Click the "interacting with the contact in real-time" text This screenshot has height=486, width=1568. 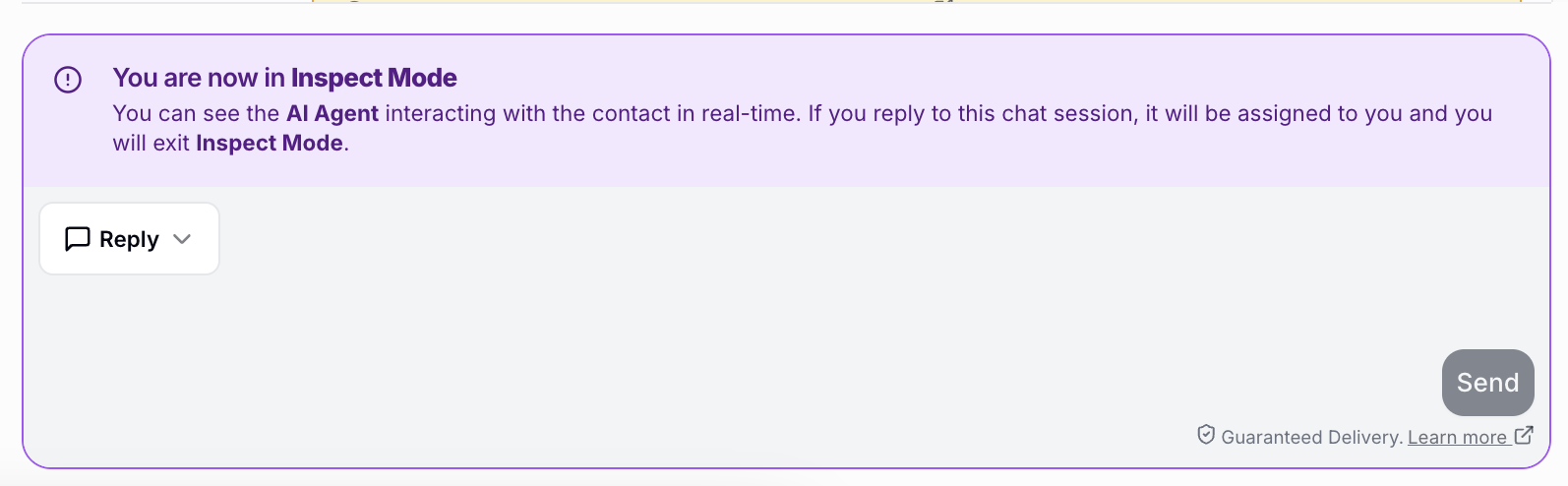(591, 114)
